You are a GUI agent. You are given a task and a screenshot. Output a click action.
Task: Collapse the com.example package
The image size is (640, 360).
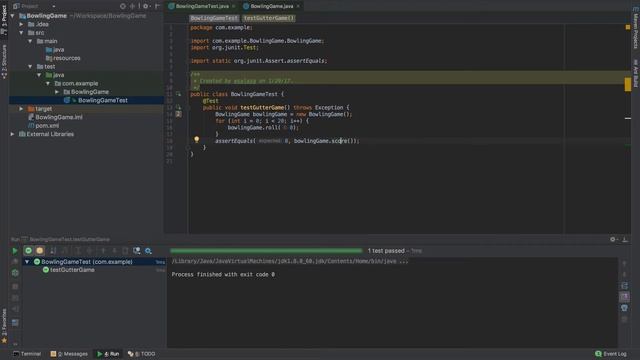pos(48,83)
